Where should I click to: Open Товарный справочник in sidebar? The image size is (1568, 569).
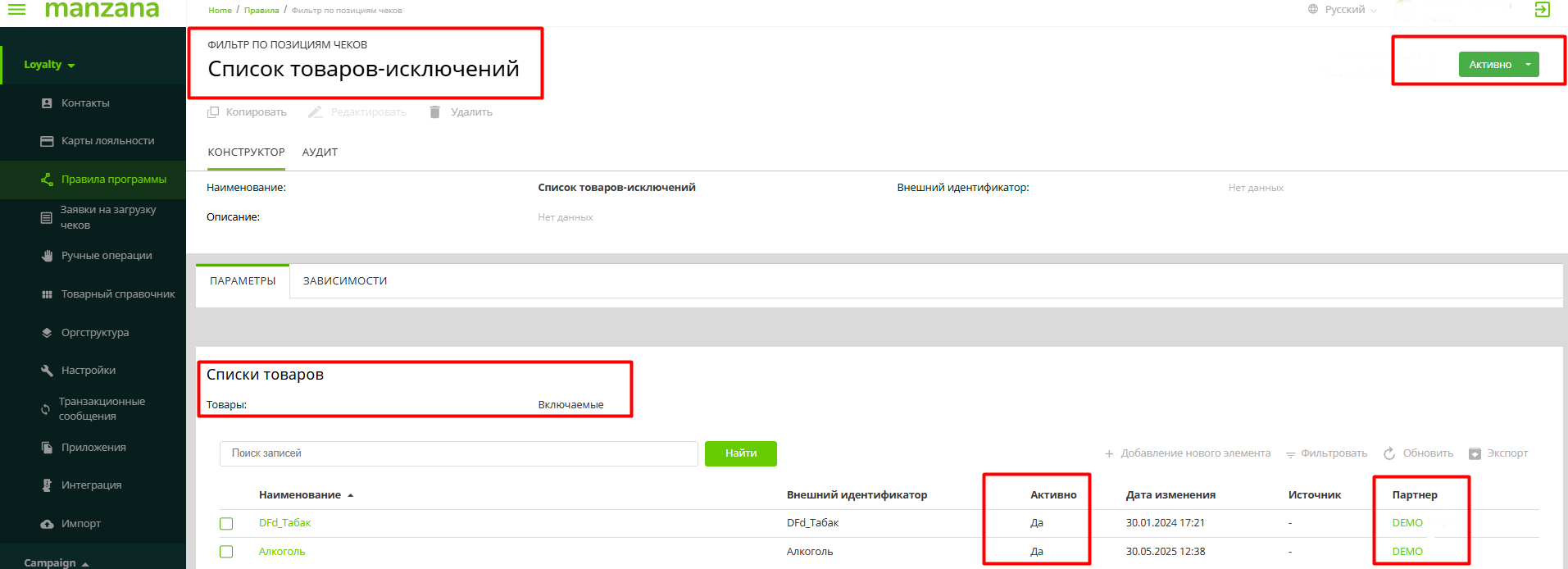click(x=117, y=294)
